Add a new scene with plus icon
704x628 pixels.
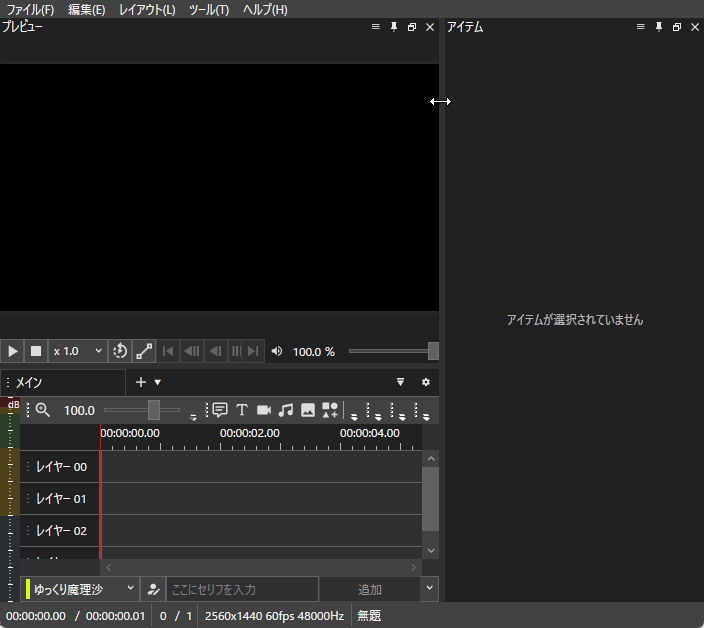tap(141, 382)
